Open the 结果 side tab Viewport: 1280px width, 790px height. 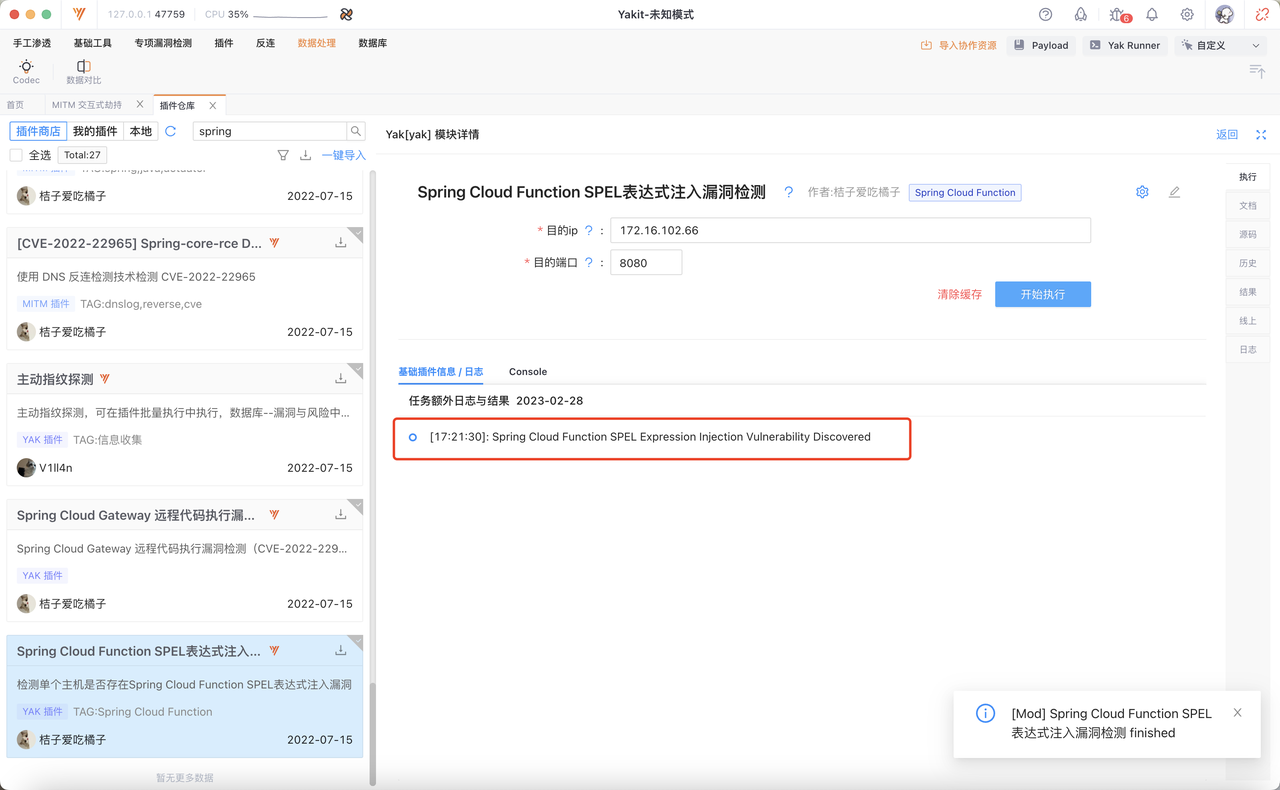1248,292
